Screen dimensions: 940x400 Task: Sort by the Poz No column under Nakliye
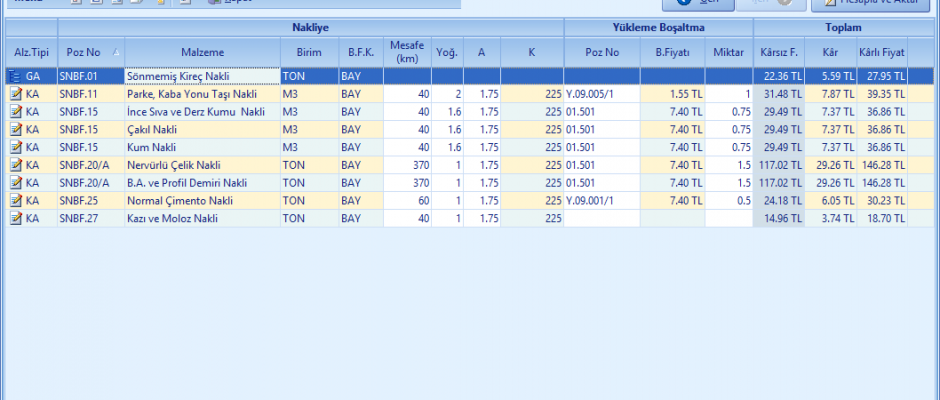pos(90,52)
